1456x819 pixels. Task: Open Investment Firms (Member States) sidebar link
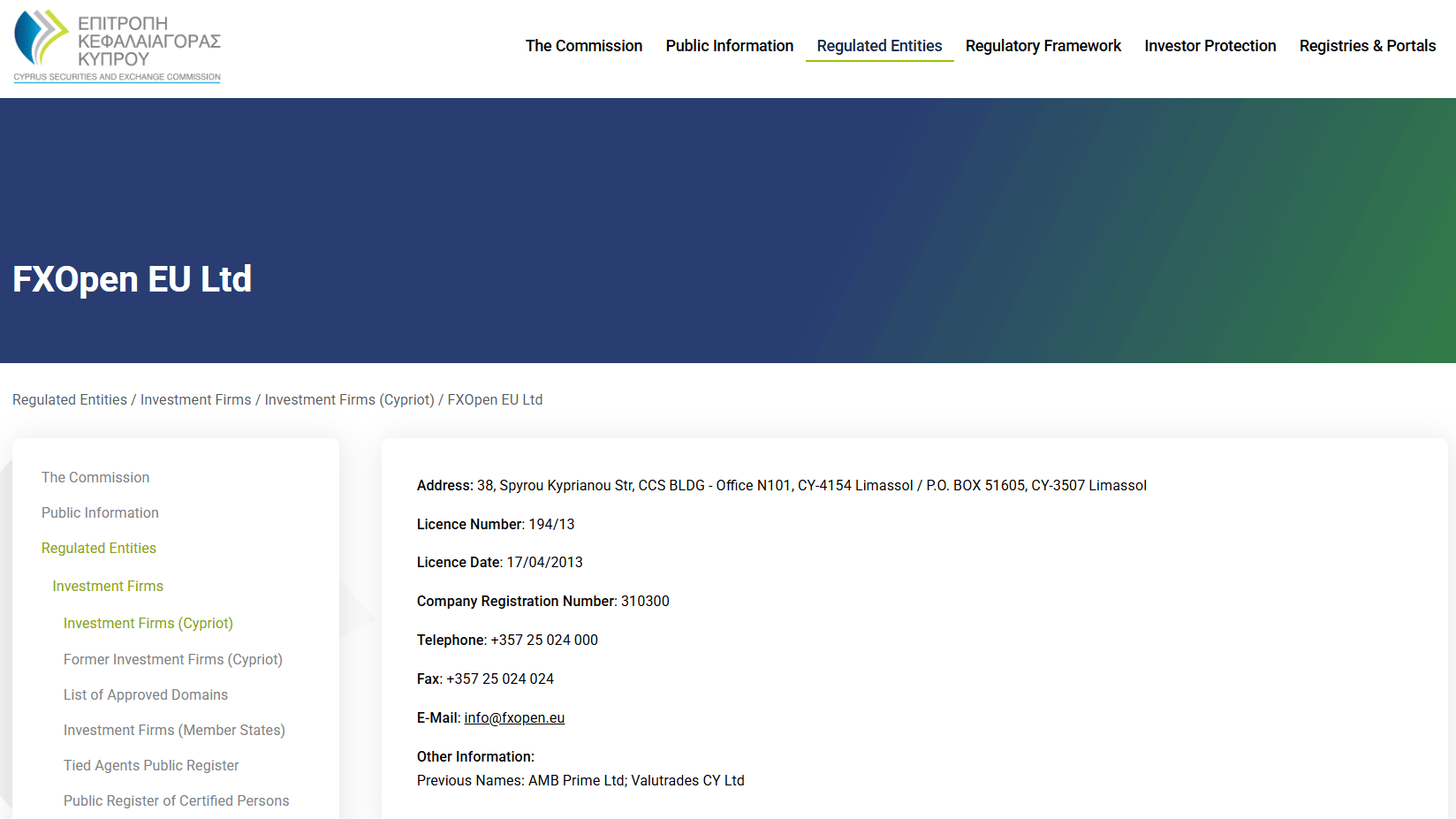tap(174, 730)
